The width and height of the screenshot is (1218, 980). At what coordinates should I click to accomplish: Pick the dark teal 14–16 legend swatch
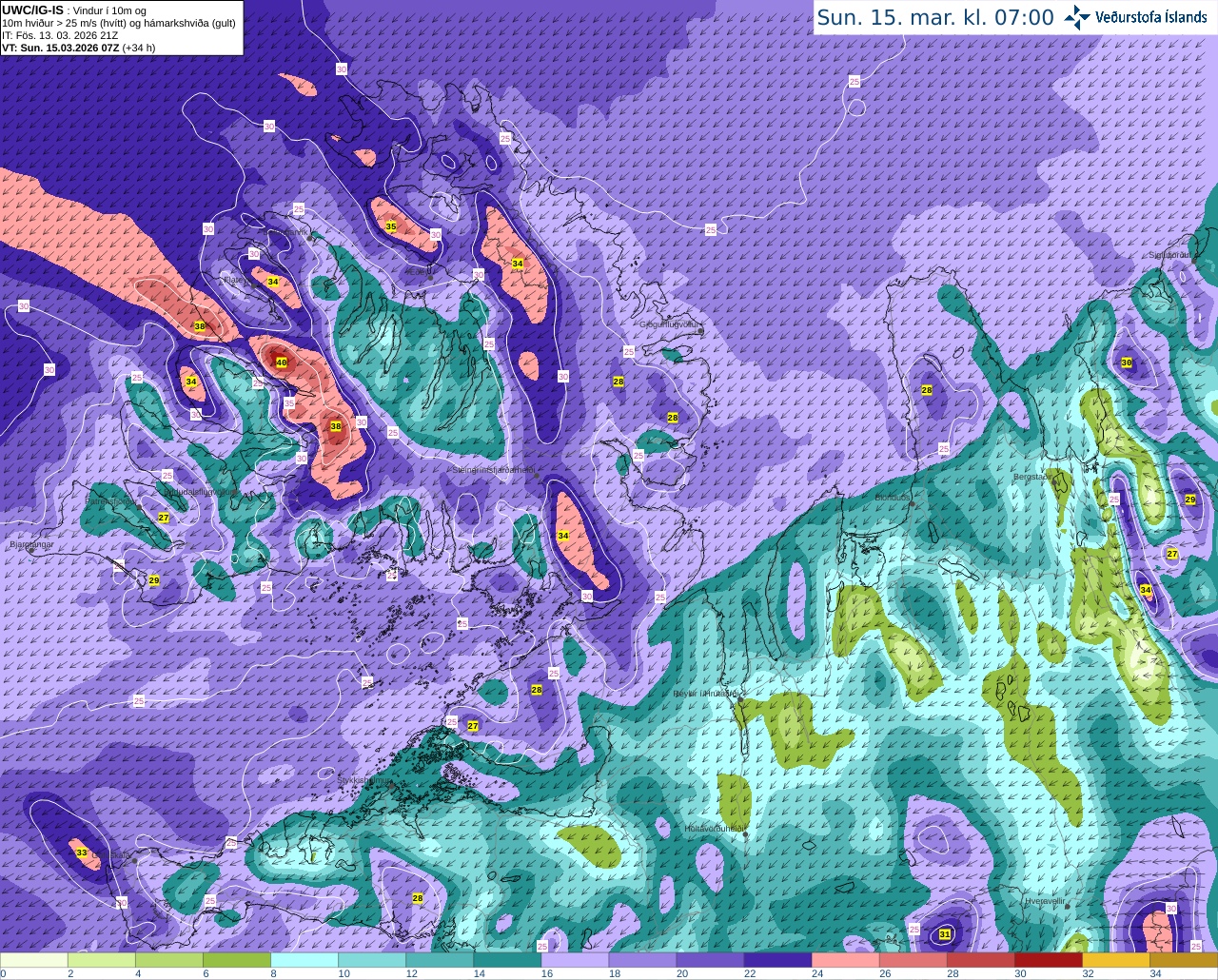507,960
